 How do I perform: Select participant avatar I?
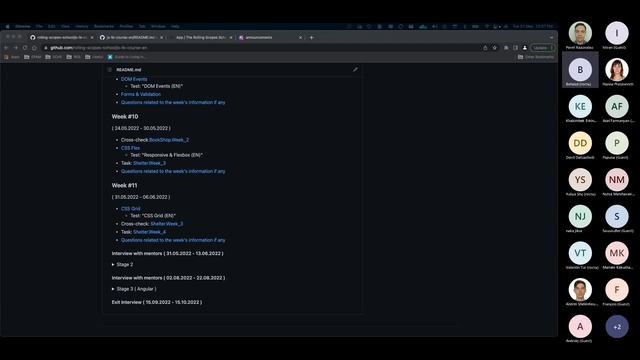pos(617,33)
